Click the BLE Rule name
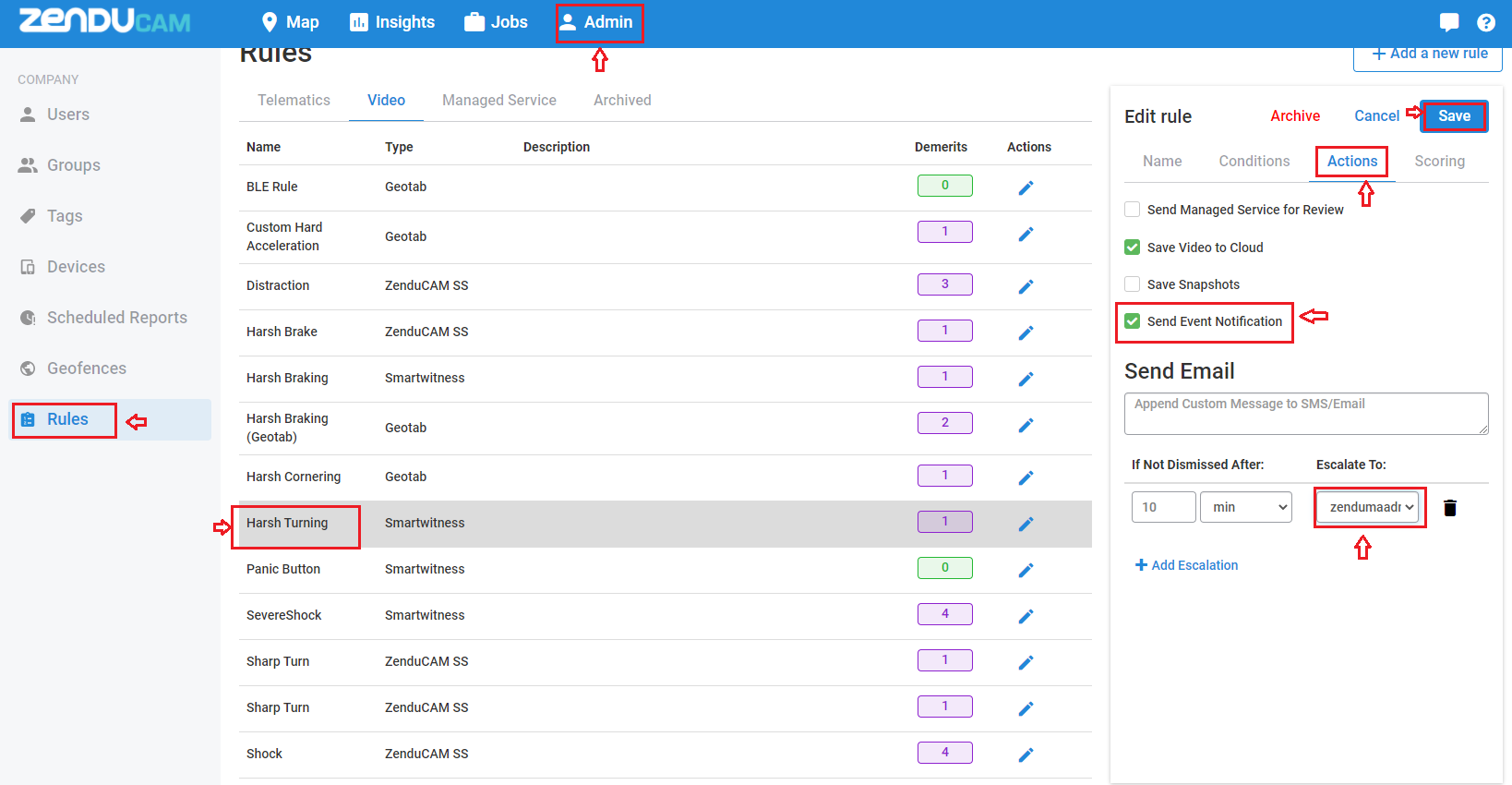1512x785 pixels. (272, 187)
